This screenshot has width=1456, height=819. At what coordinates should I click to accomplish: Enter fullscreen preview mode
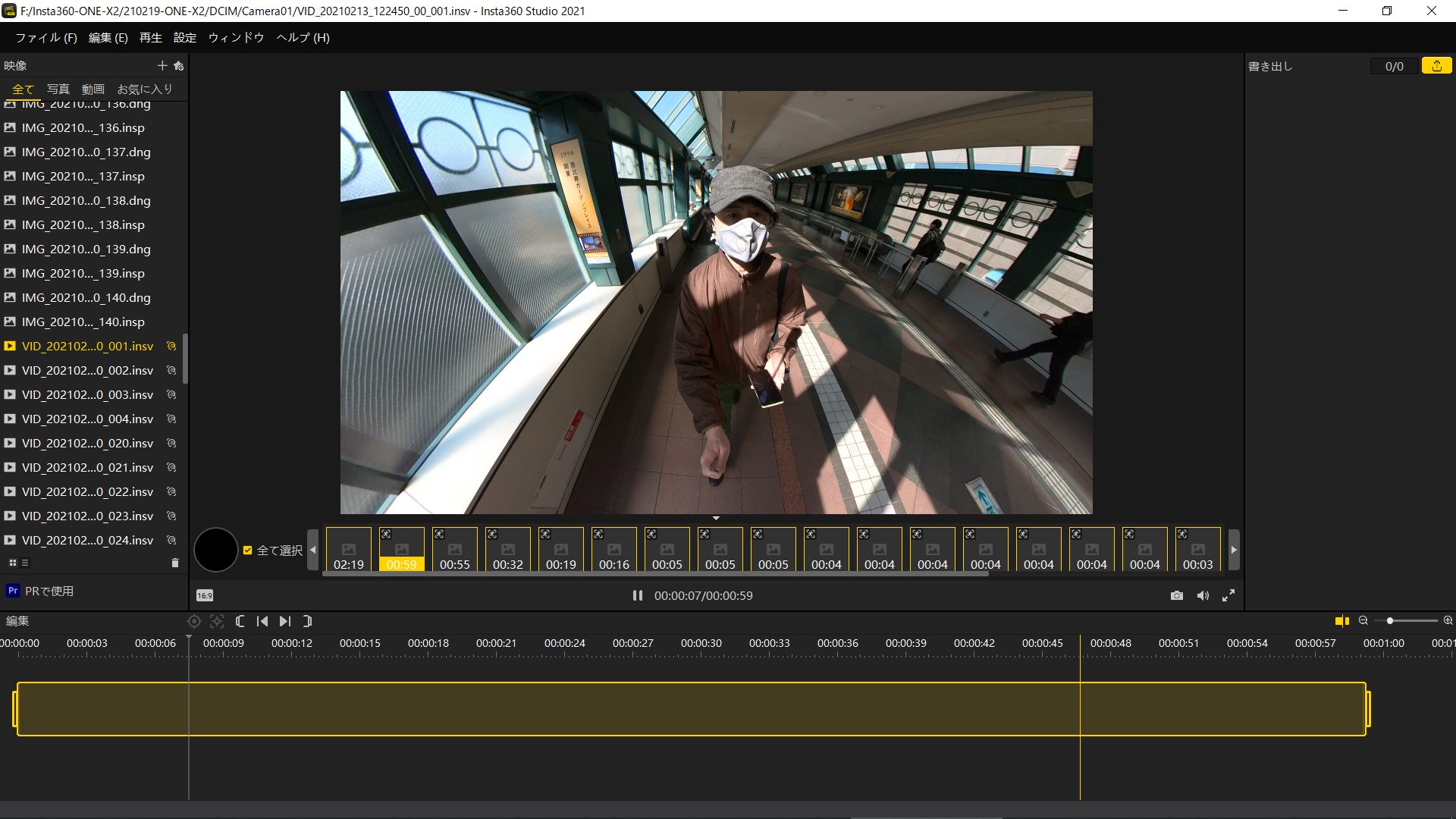point(1228,596)
